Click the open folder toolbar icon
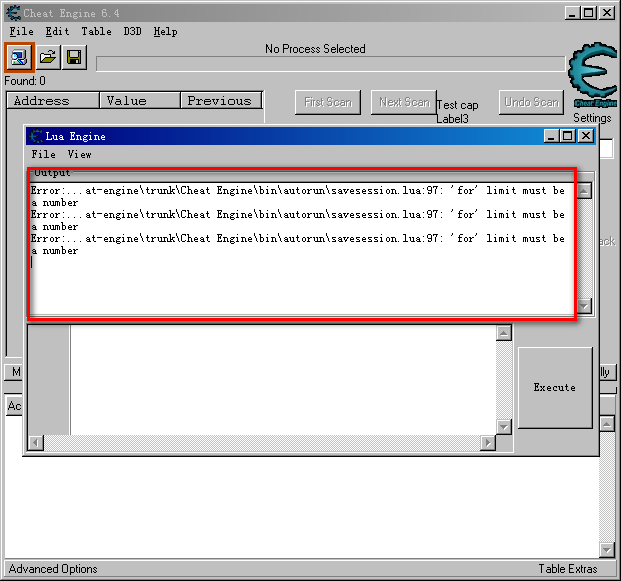Image resolution: width=621 pixels, height=581 pixels. coord(47,58)
